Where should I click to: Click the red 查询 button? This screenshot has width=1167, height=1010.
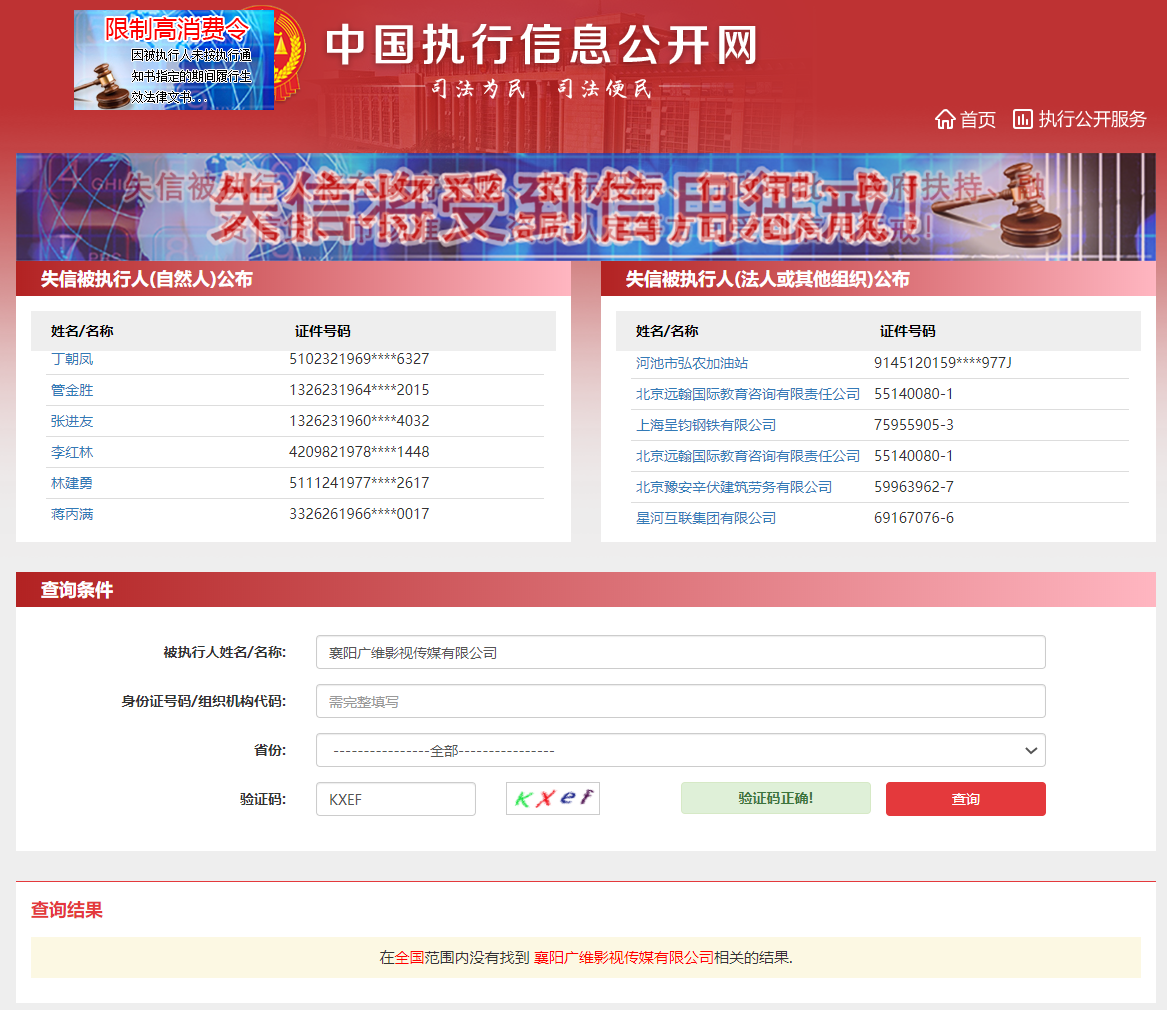(965, 799)
